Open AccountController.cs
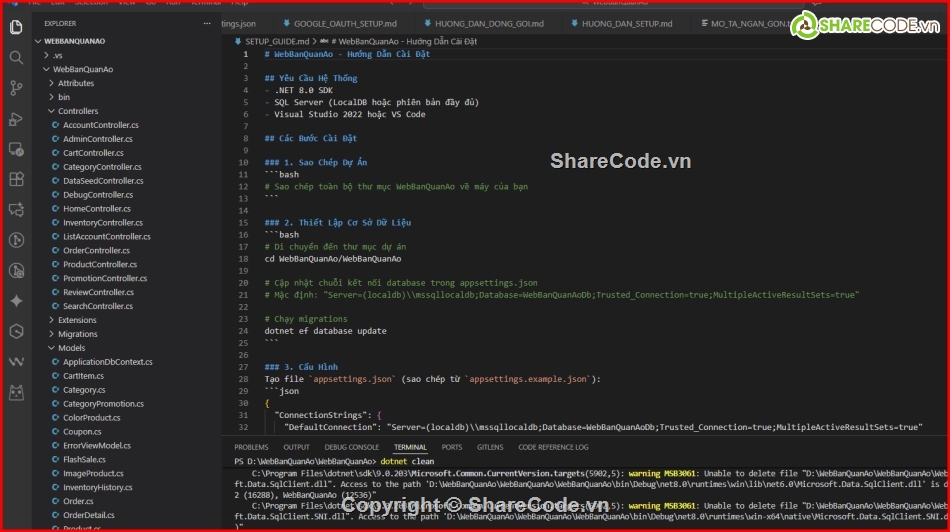This screenshot has width=950, height=532. click(101, 125)
